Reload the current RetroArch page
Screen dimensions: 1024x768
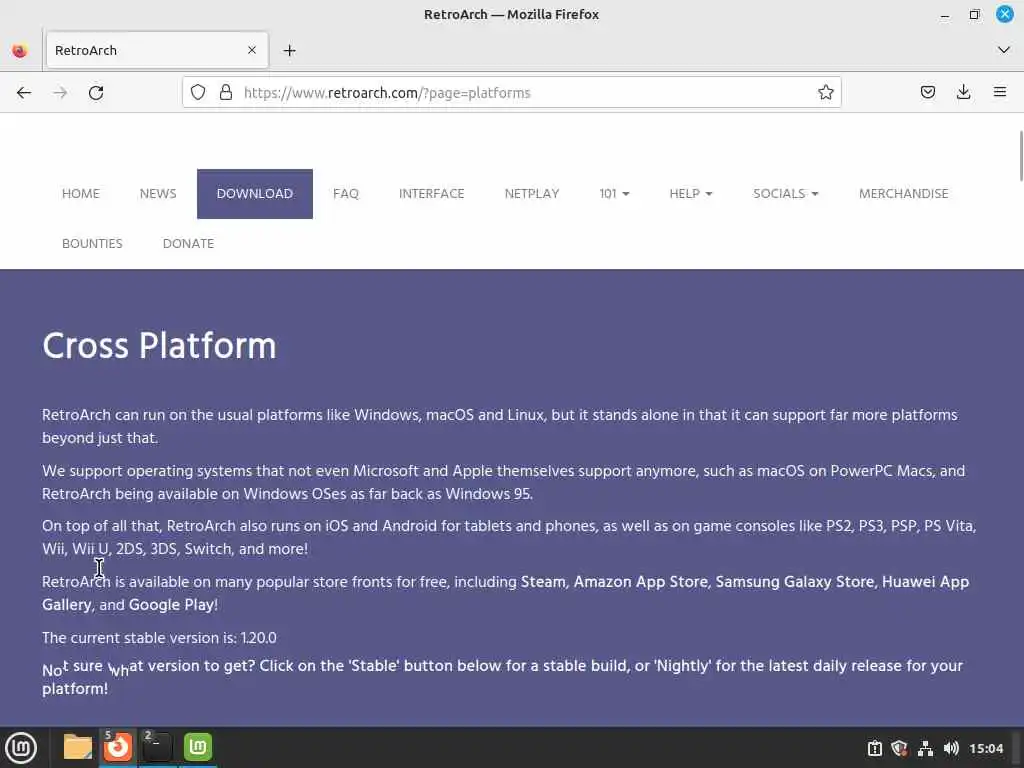(x=96, y=93)
